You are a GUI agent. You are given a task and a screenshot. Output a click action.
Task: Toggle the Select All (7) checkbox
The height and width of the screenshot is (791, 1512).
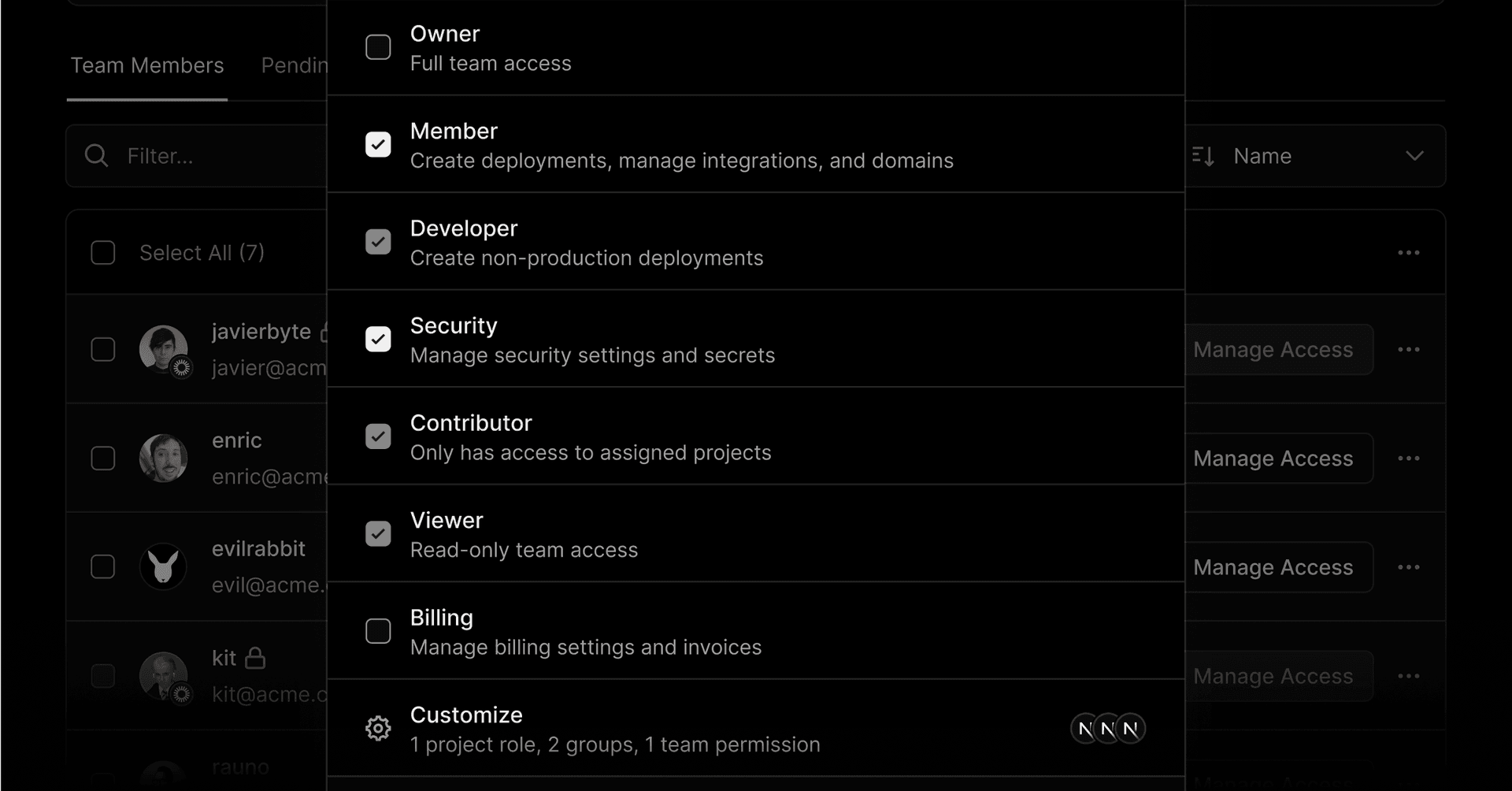coord(103,253)
